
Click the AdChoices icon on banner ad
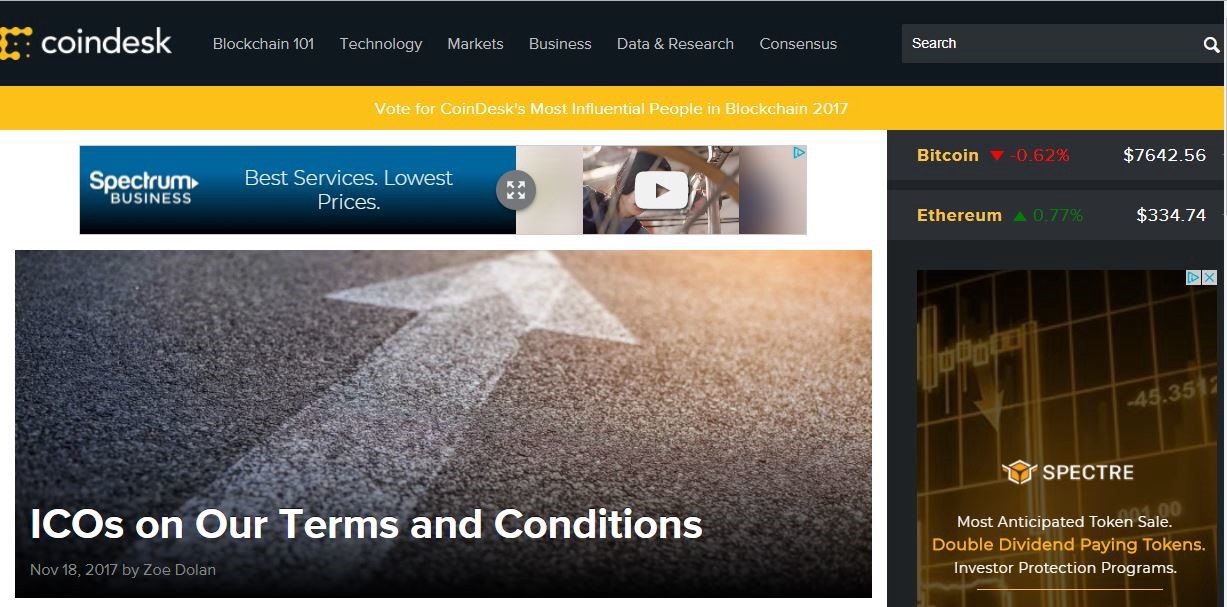(799, 153)
